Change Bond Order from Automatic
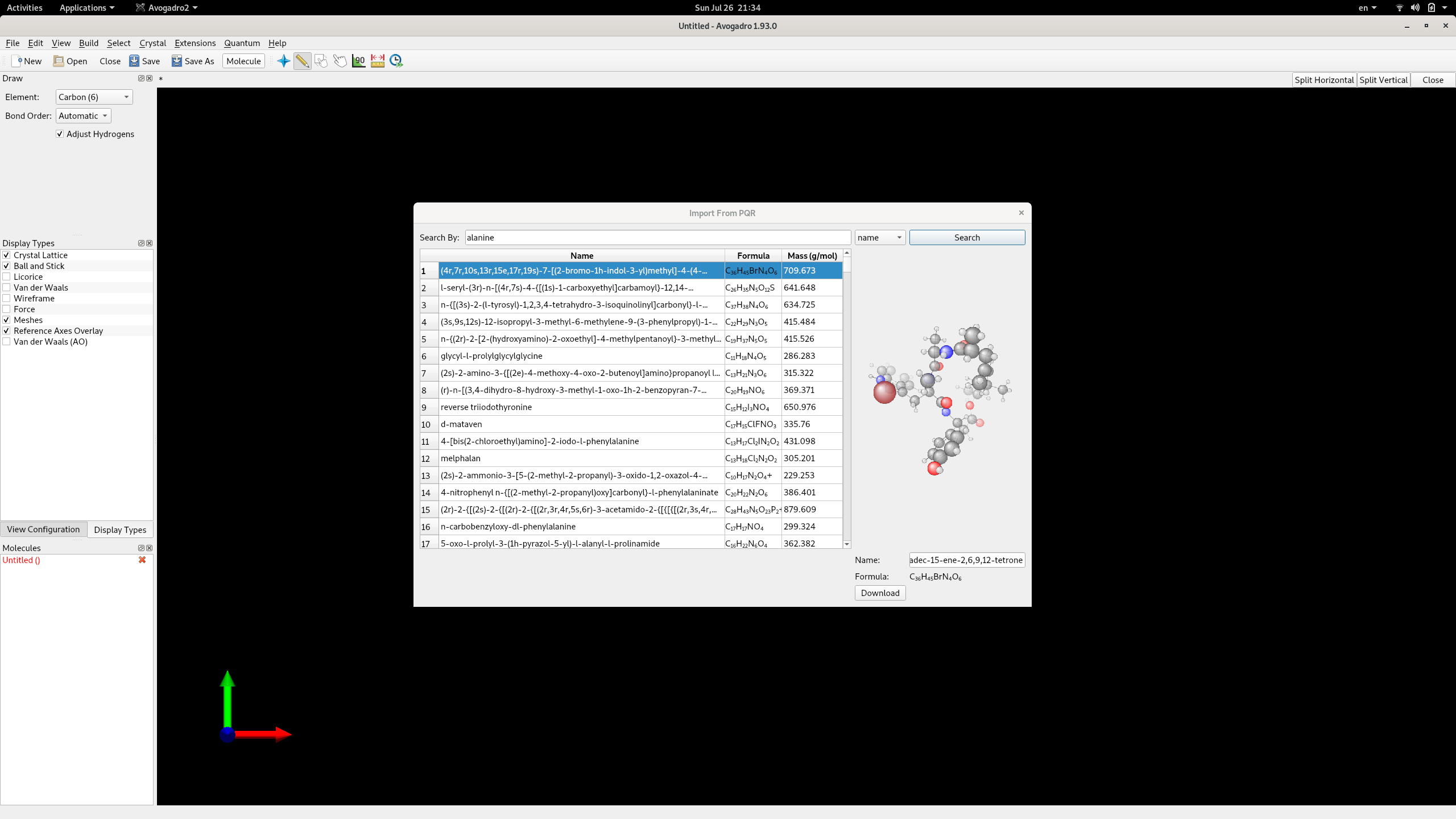The height and width of the screenshot is (819, 1456). pos(83,115)
